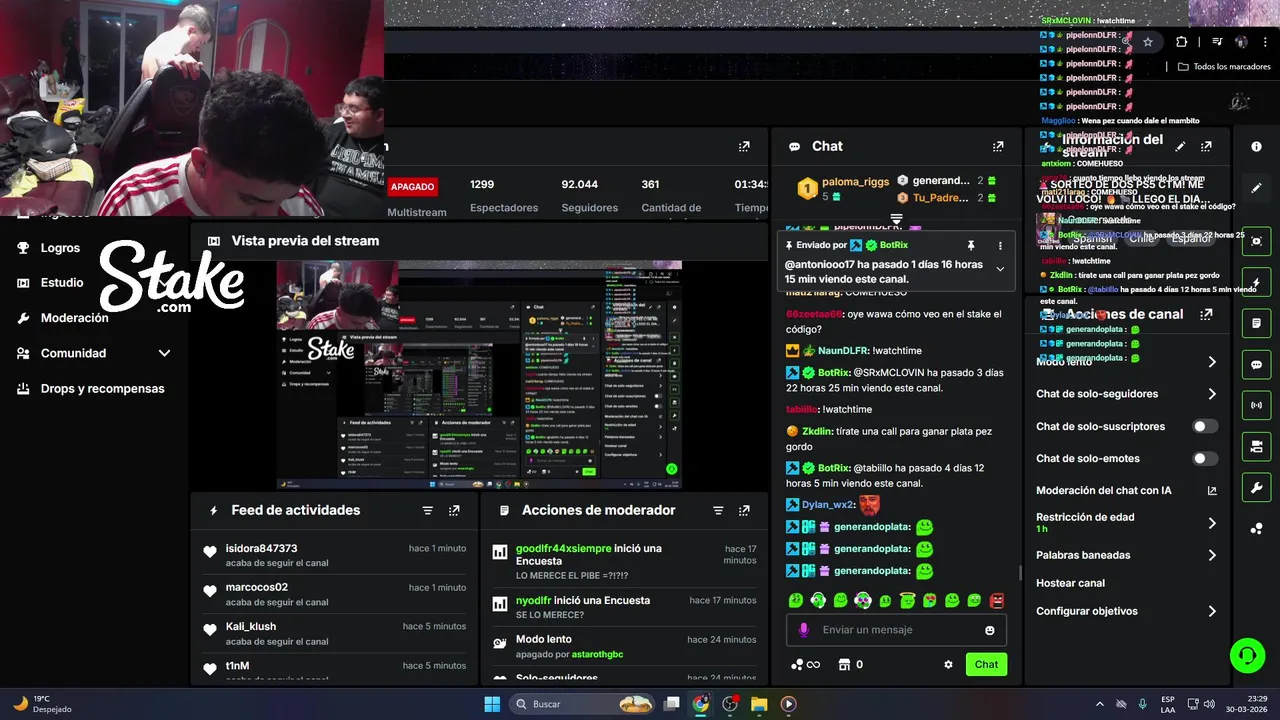This screenshot has width=1280, height=720.
Task: Open Logros in the left sidebar
Action: pyautogui.click(x=62, y=248)
